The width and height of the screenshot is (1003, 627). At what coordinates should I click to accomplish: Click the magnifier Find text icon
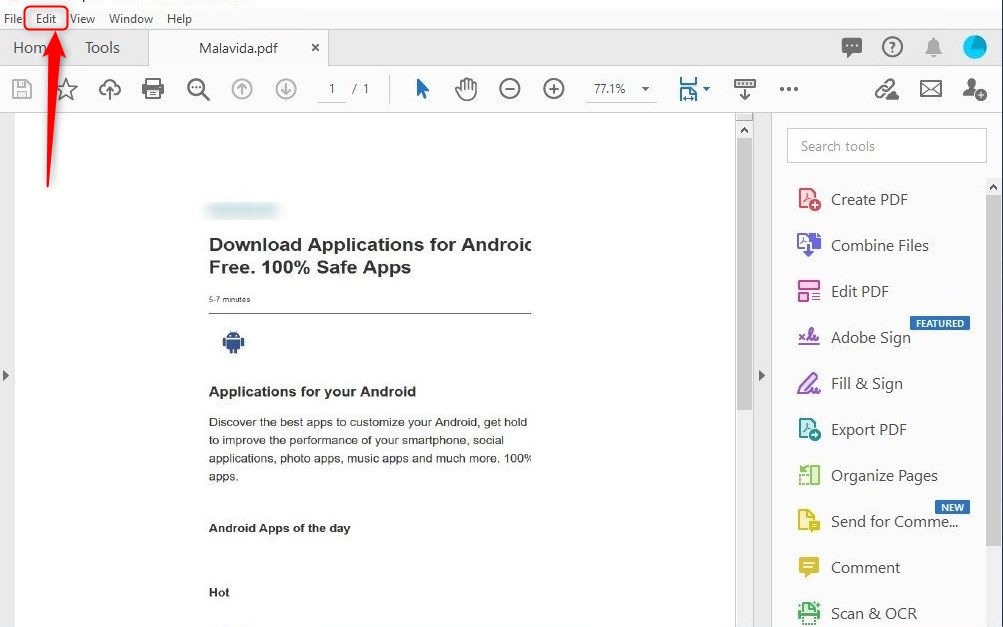pyautogui.click(x=198, y=89)
